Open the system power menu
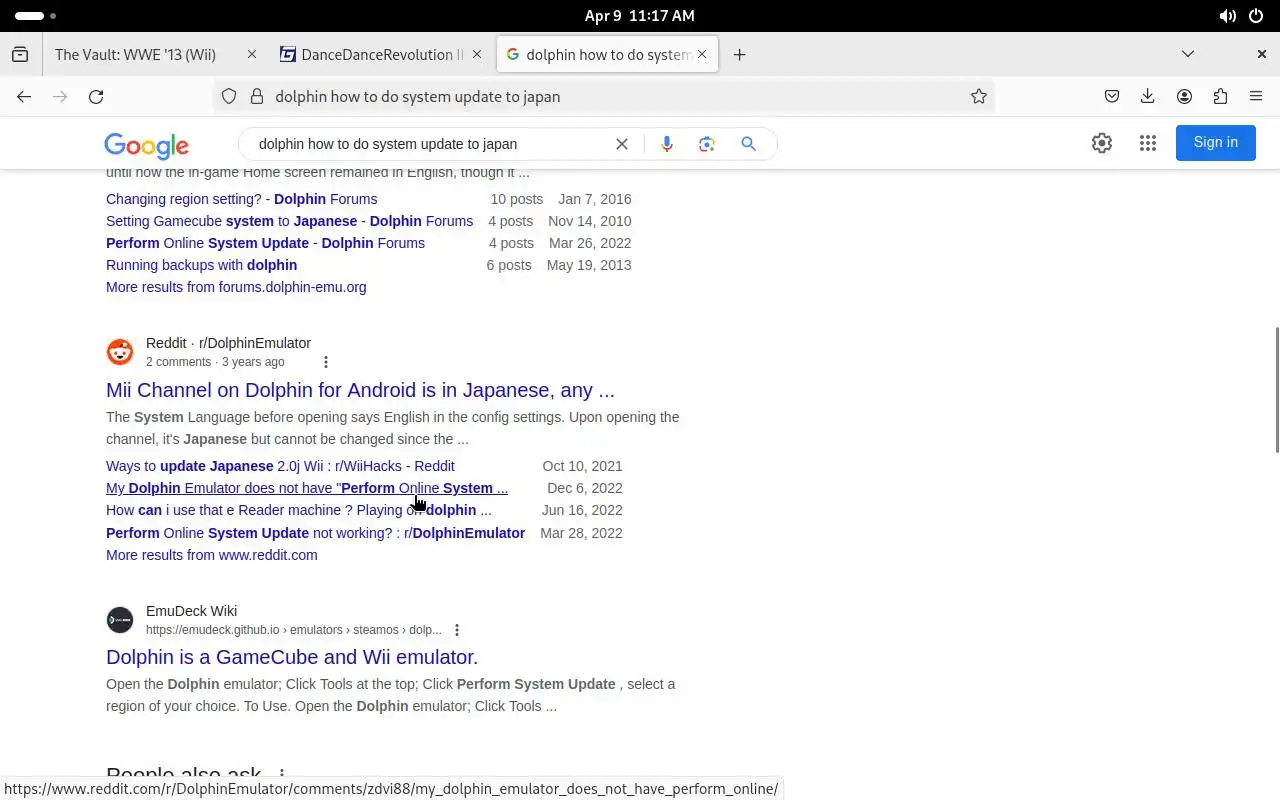 [1256, 16]
